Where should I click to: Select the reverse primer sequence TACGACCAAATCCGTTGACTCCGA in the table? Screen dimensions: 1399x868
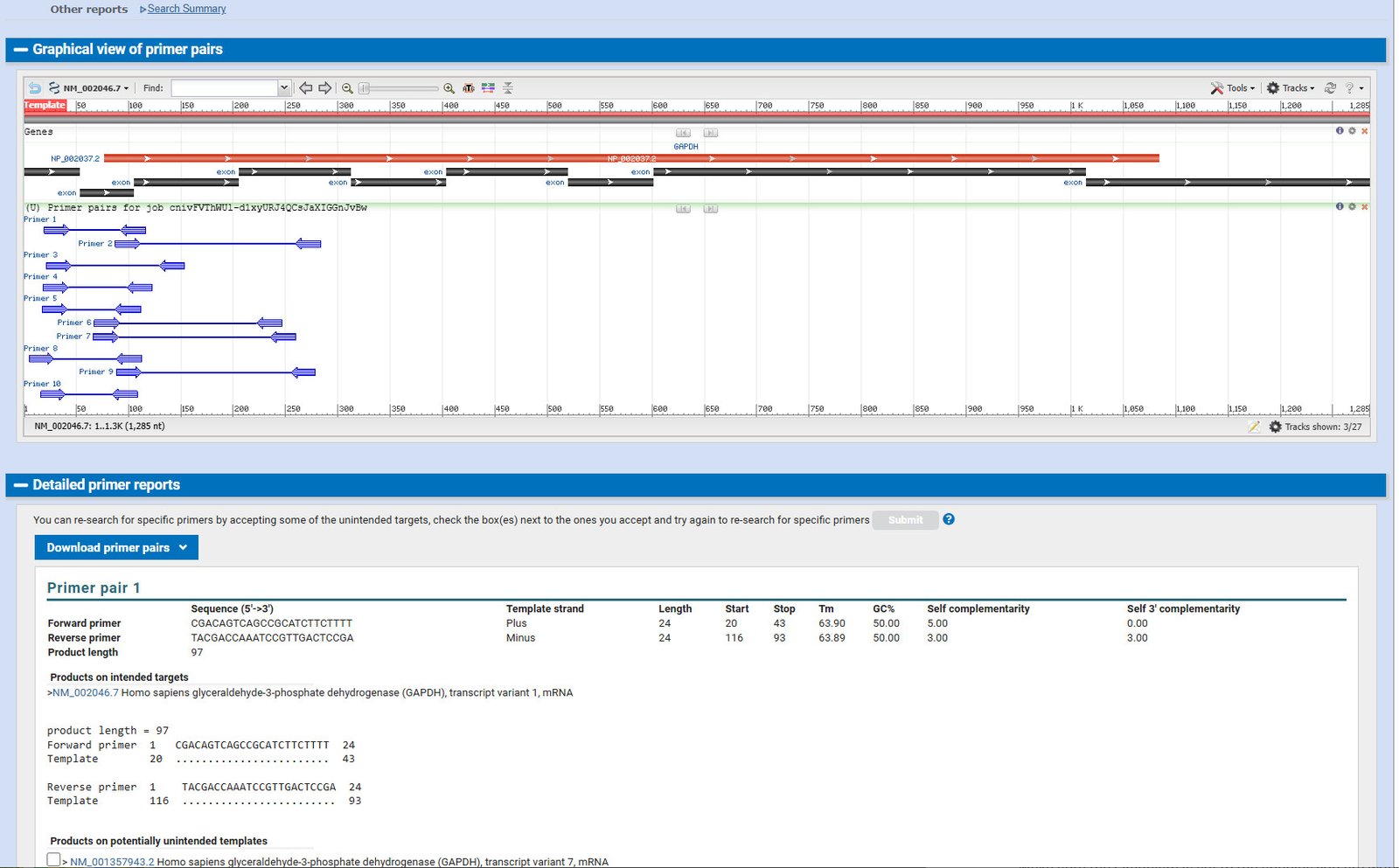click(272, 638)
